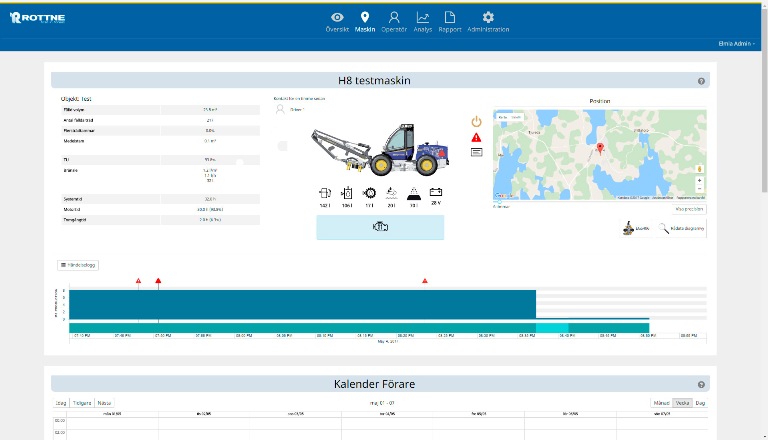This screenshot has height=440, width=768.
Task: Open the Översikt overview page
Action: tap(337, 21)
